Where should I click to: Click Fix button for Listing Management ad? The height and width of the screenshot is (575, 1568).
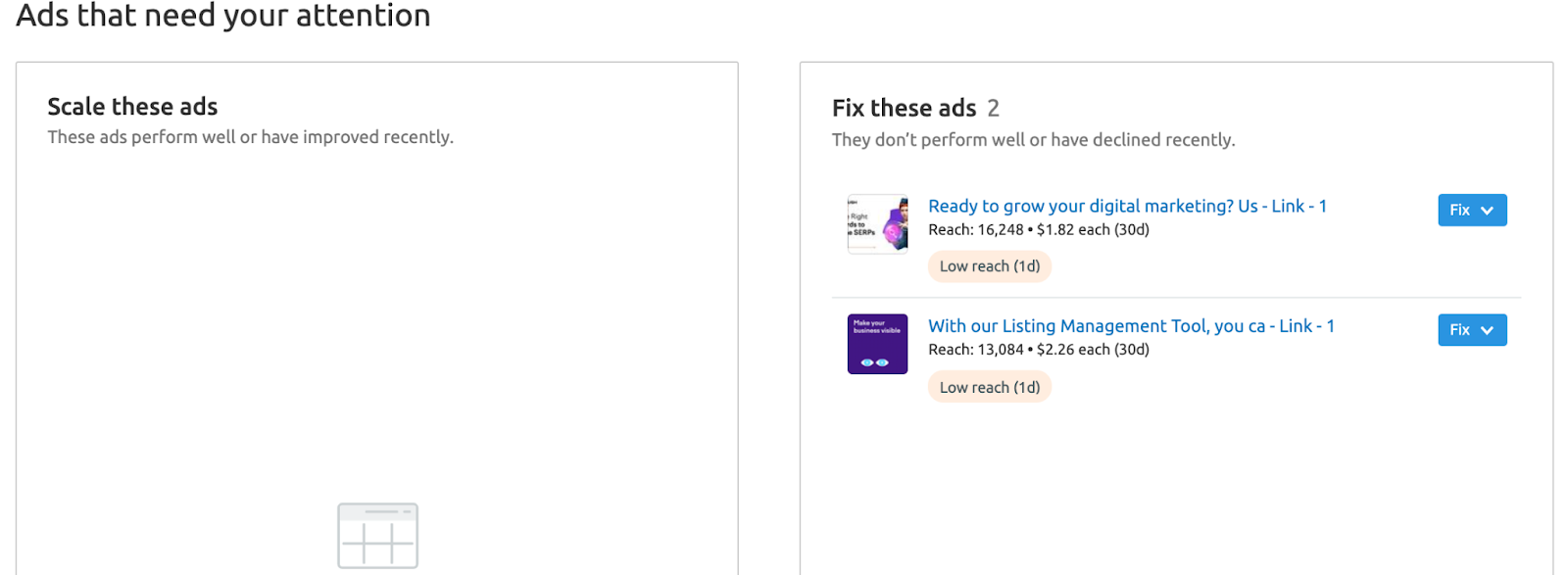pyautogui.click(x=1472, y=330)
